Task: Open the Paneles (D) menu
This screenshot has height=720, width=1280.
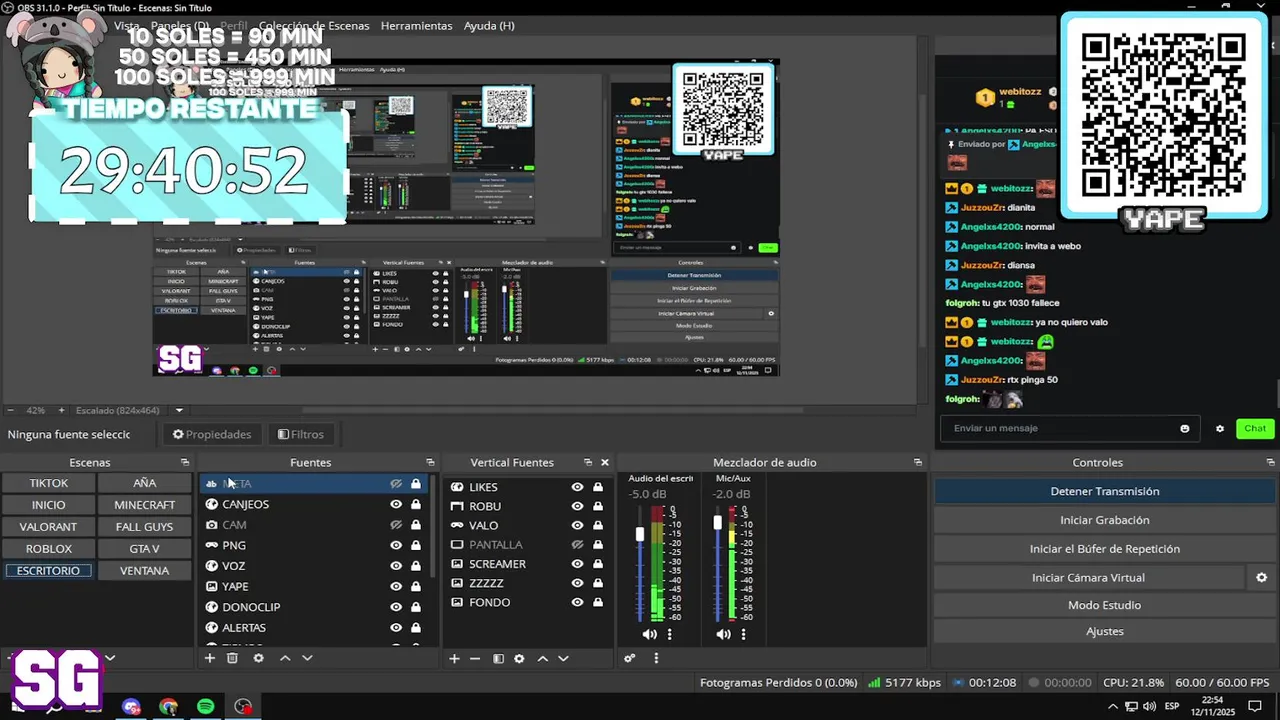Action: point(180,26)
